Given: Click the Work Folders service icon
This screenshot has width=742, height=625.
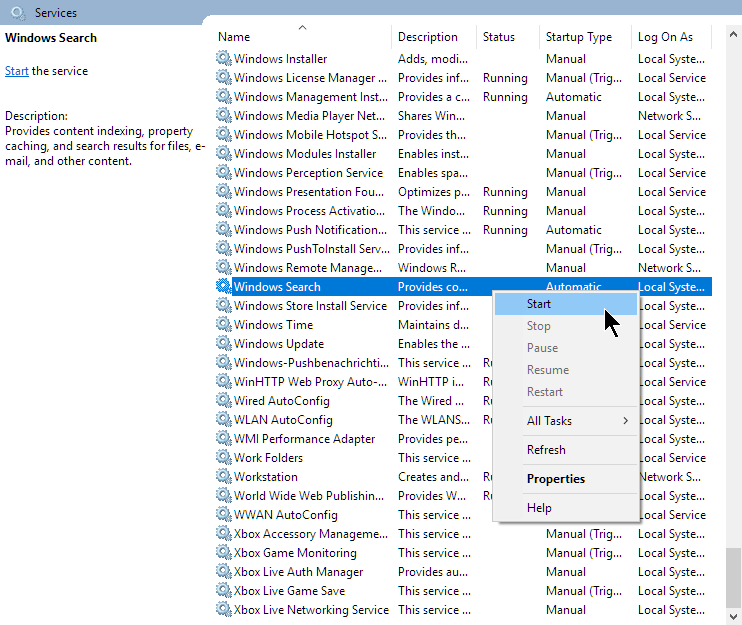Looking at the screenshot, I should click(x=224, y=458).
